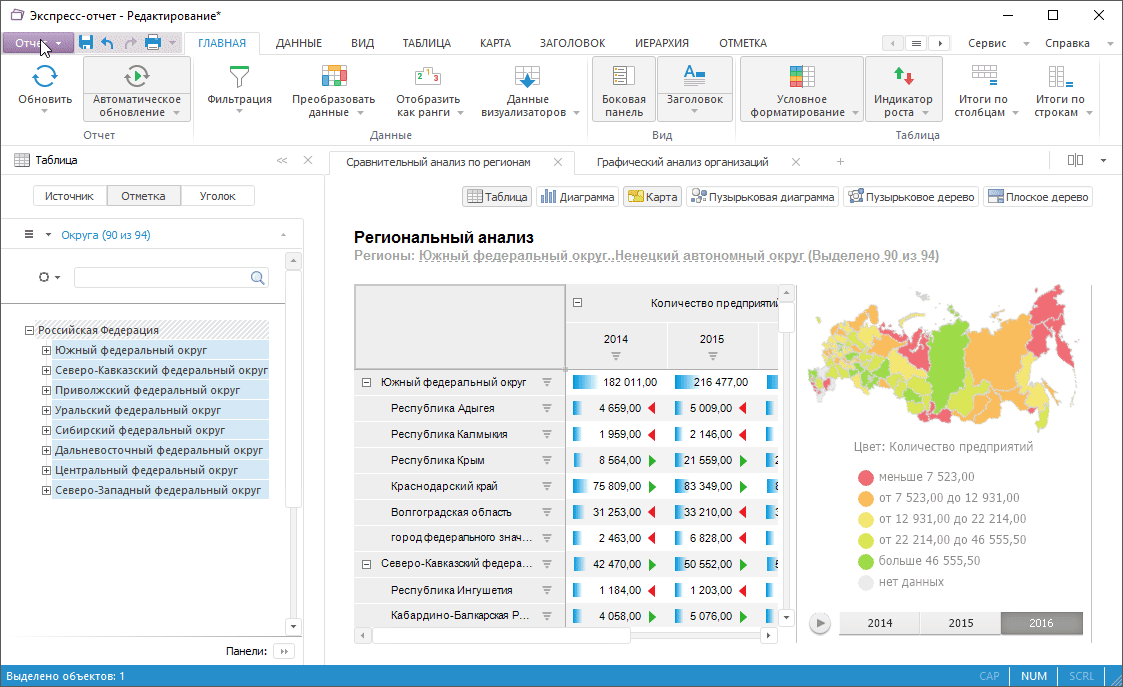Click the Уголок button
Viewport: 1123px width, 687px height.
tap(217, 196)
